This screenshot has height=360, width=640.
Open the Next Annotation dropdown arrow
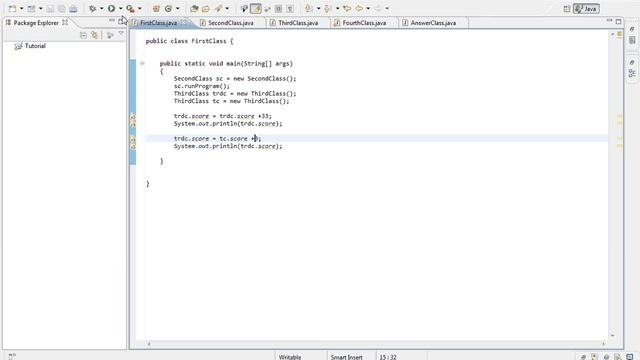318,8
